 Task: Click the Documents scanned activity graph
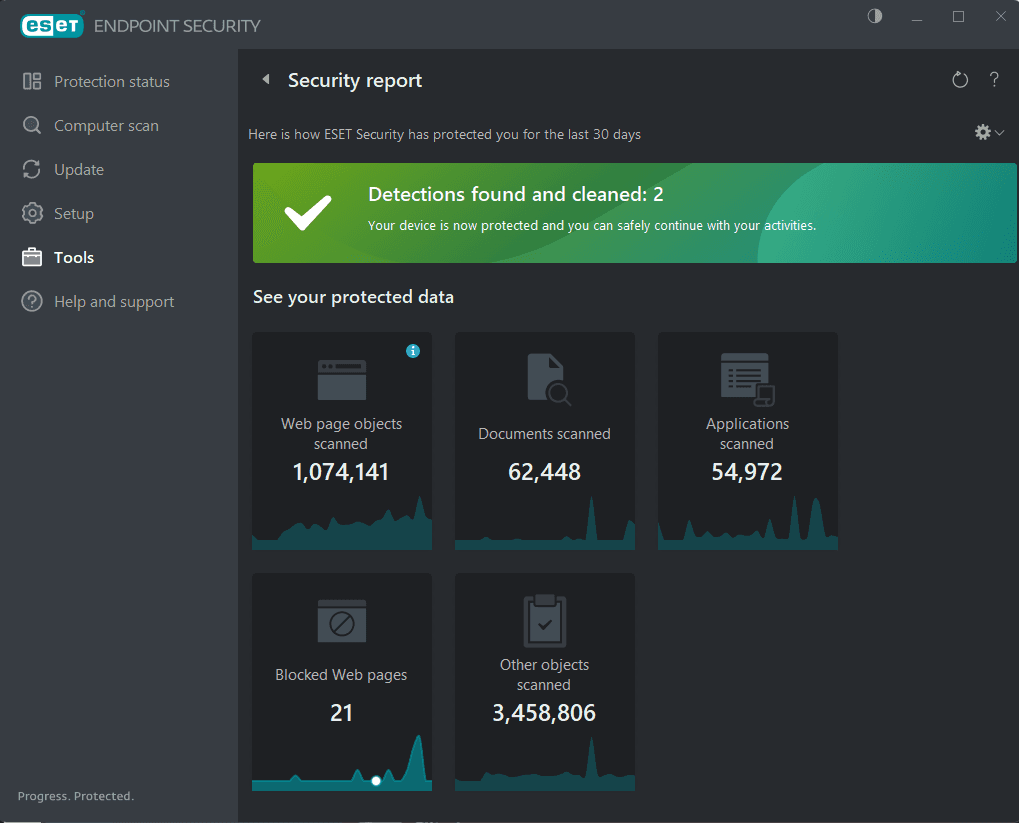click(545, 524)
